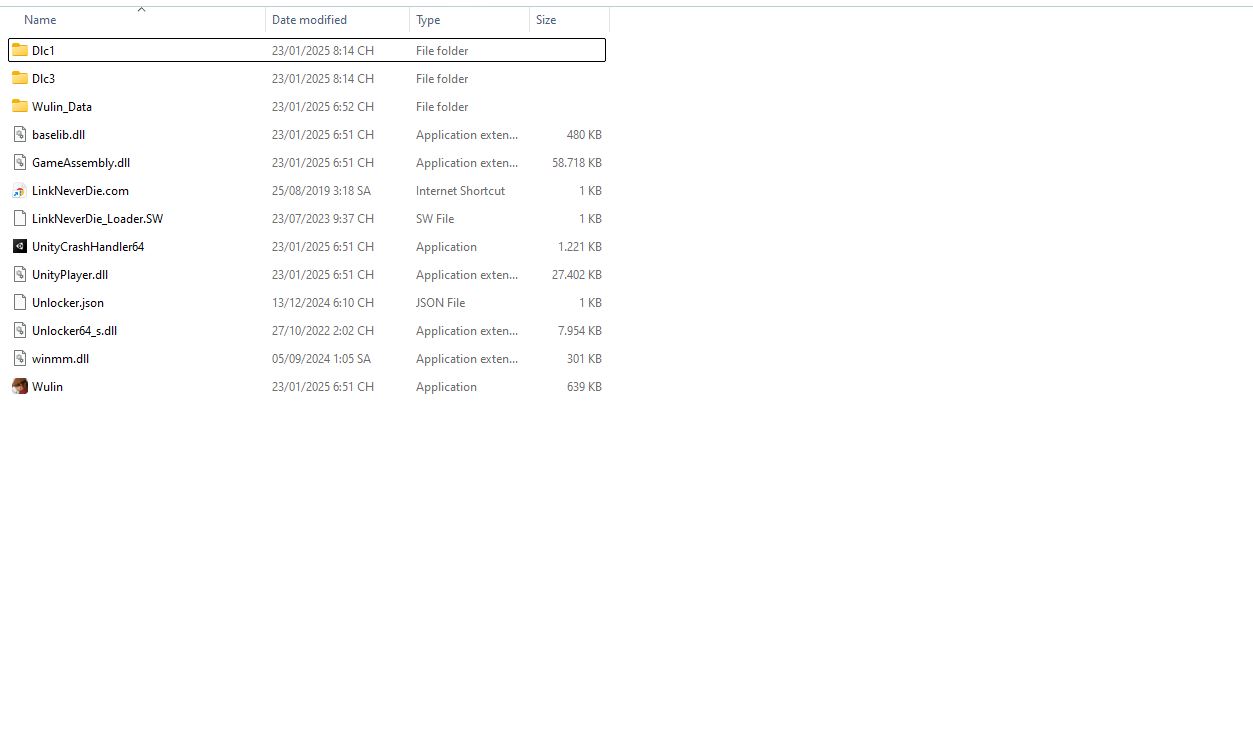Screen dimensions: 1253x748
Task: Select the LinkNeverDie_Loader.SW file icon
Action: pos(20,218)
